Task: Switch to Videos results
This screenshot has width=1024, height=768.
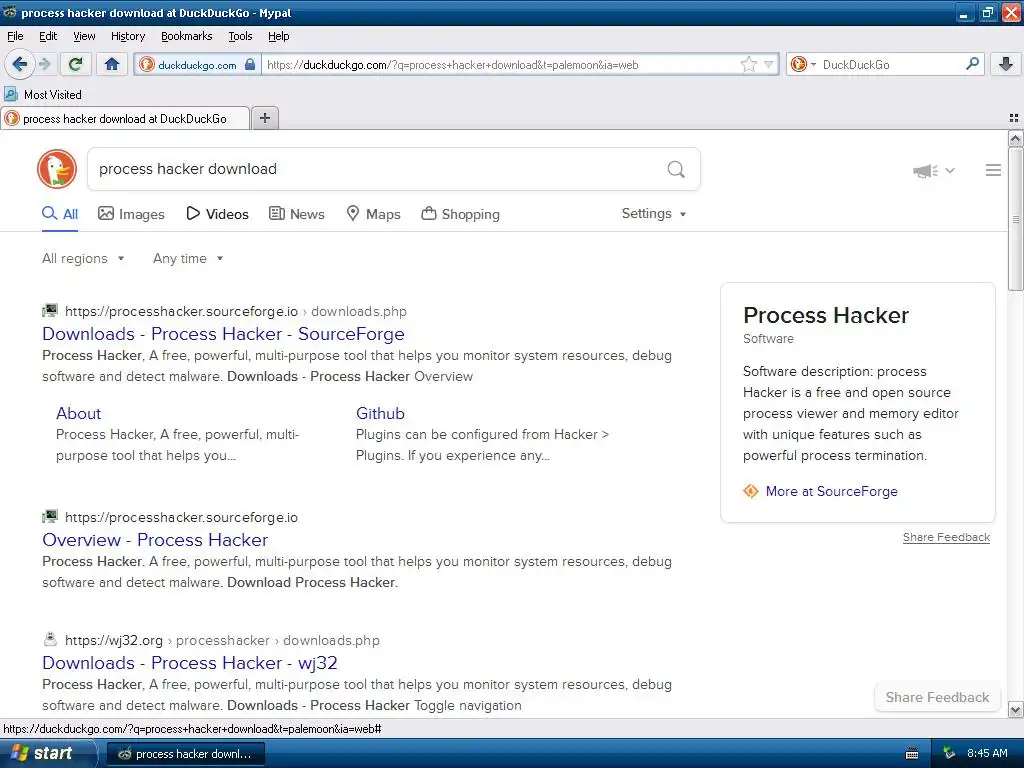Action: click(217, 214)
